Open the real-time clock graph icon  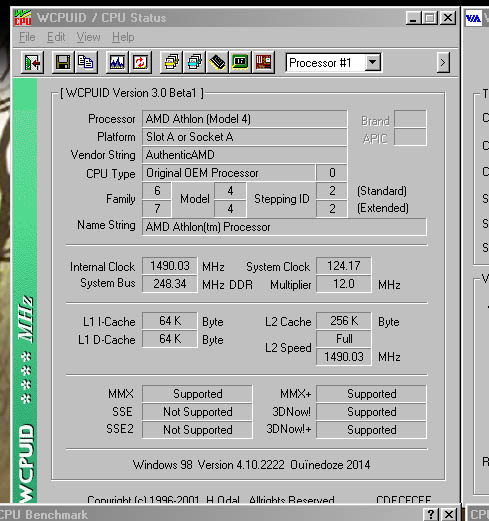click(117, 62)
